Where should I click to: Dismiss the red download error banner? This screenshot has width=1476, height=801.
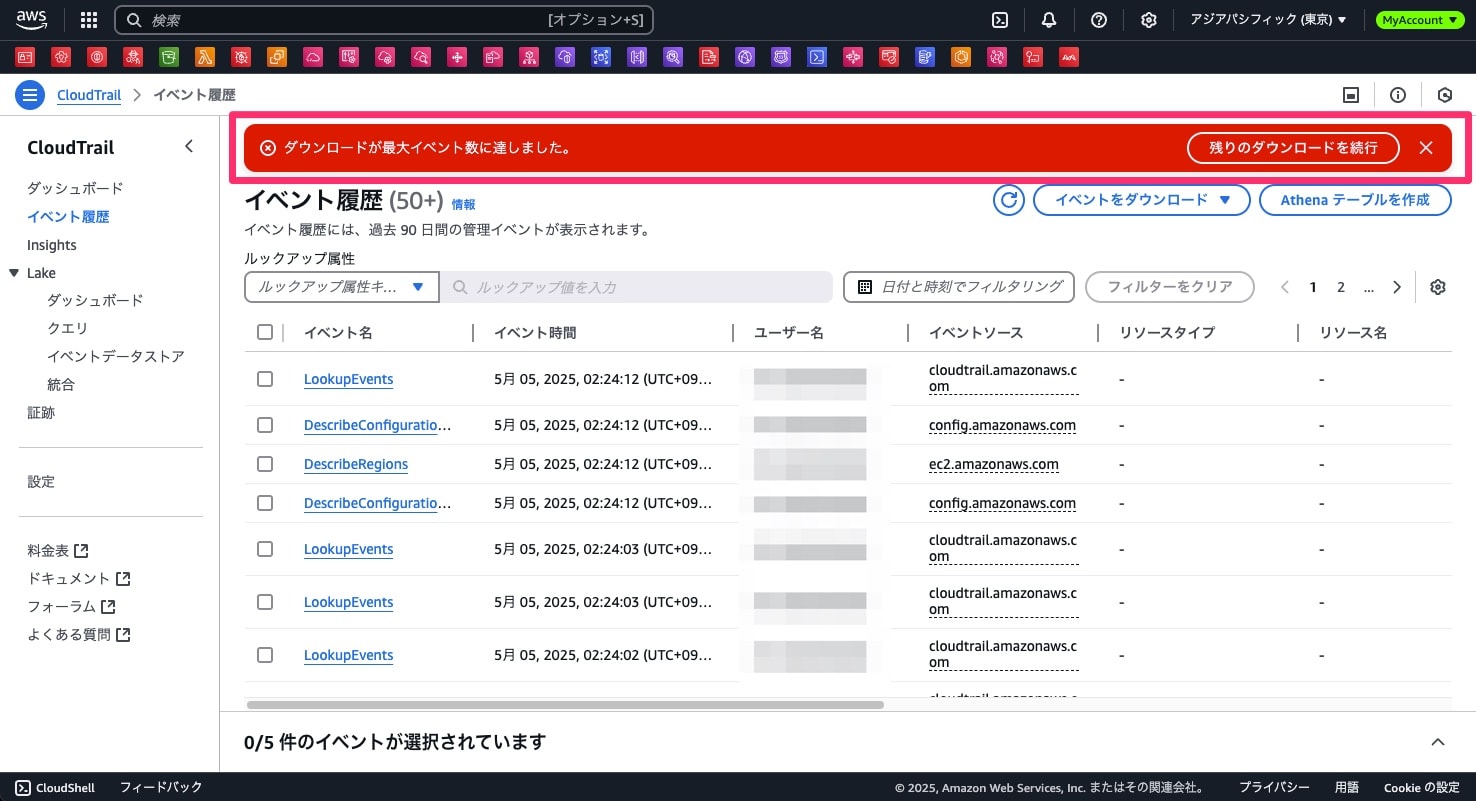point(1426,148)
